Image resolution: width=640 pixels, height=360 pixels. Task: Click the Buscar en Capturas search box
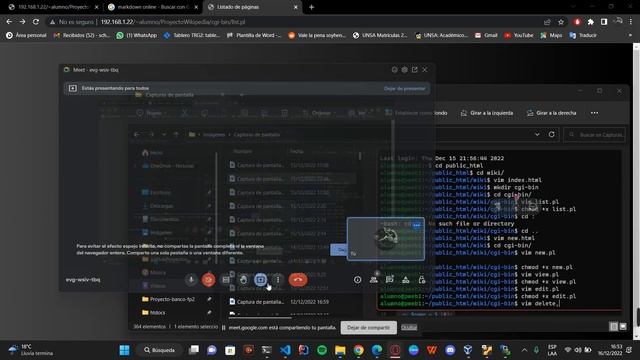pyautogui.click(x=595, y=134)
